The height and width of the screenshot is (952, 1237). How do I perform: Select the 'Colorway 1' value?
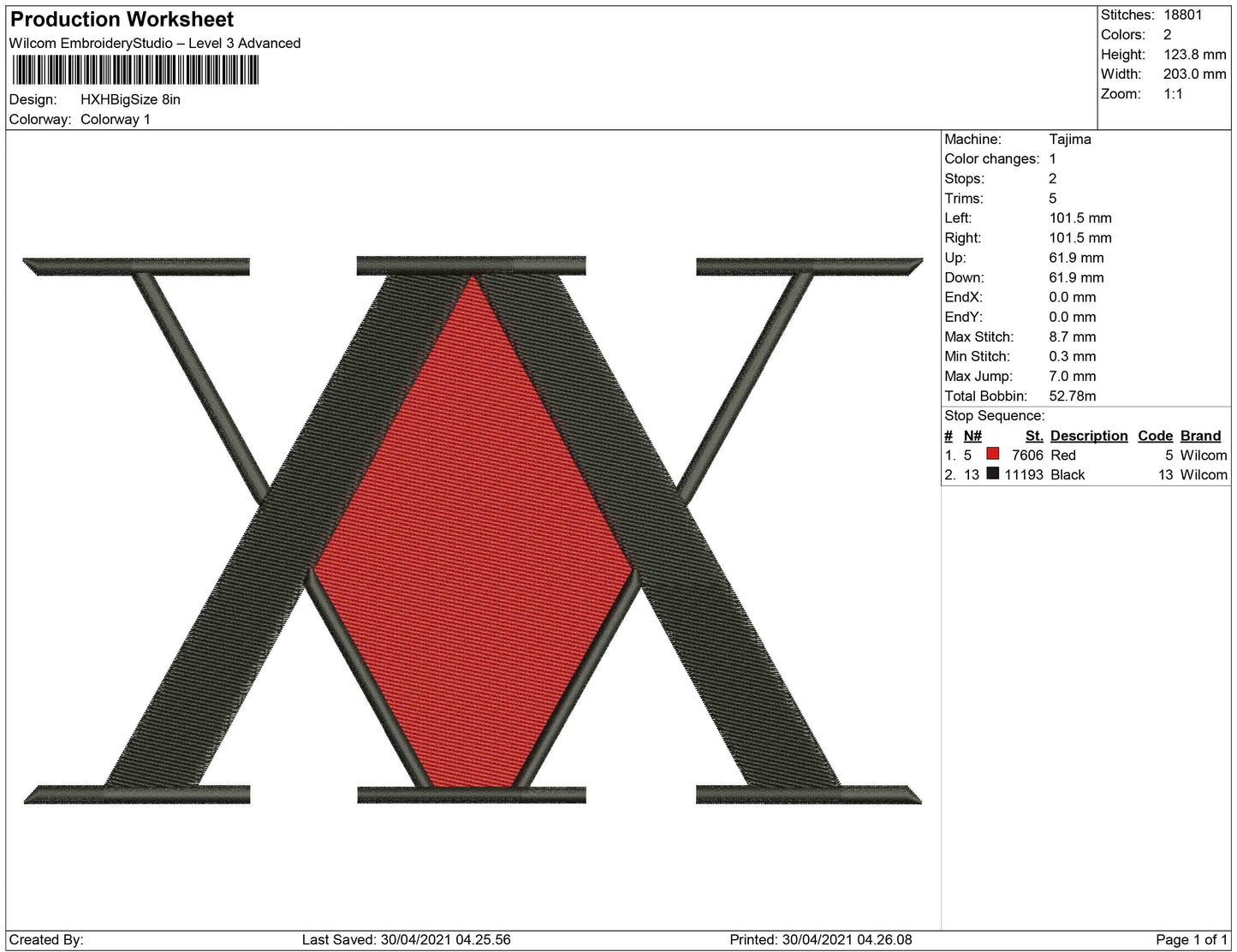click(116, 119)
